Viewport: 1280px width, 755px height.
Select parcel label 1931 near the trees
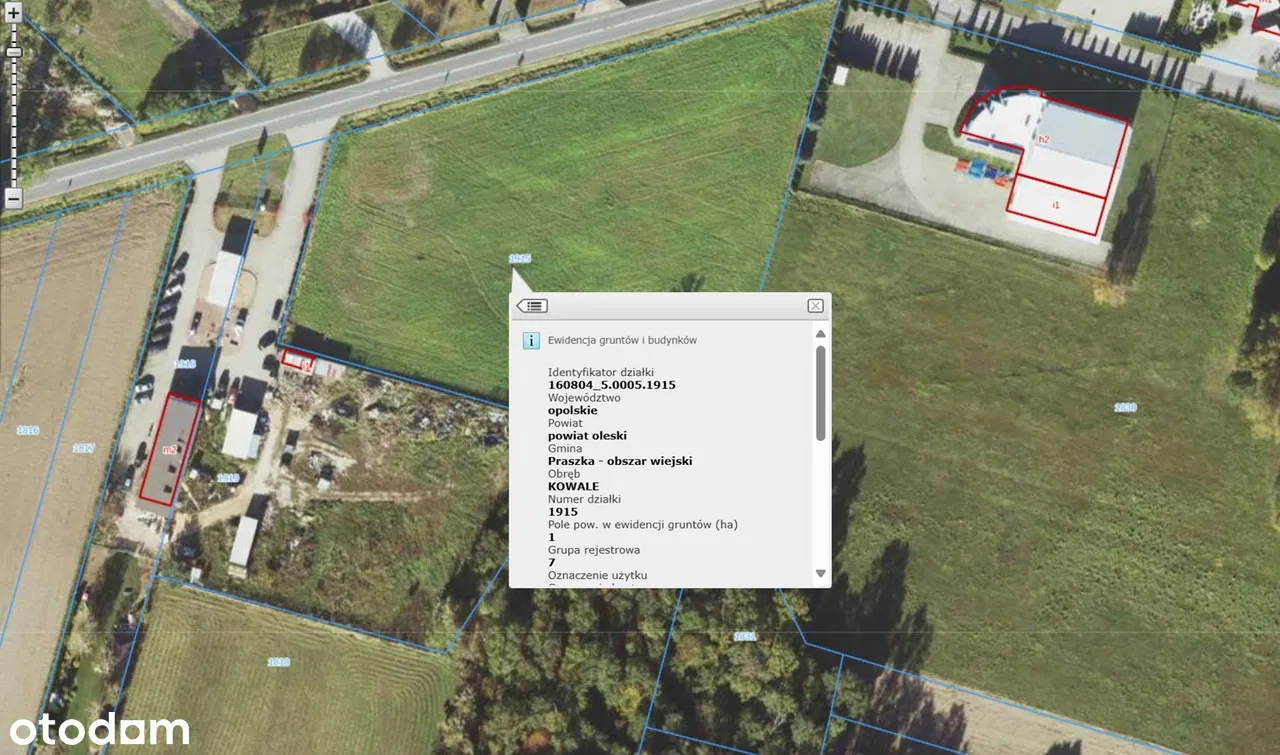click(745, 636)
